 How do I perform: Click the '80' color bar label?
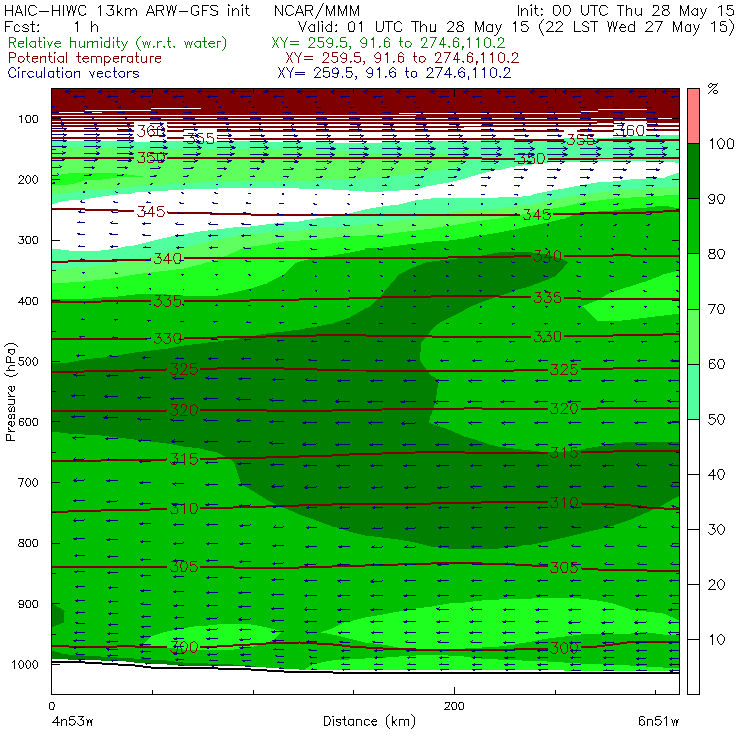[x=716, y=254]
